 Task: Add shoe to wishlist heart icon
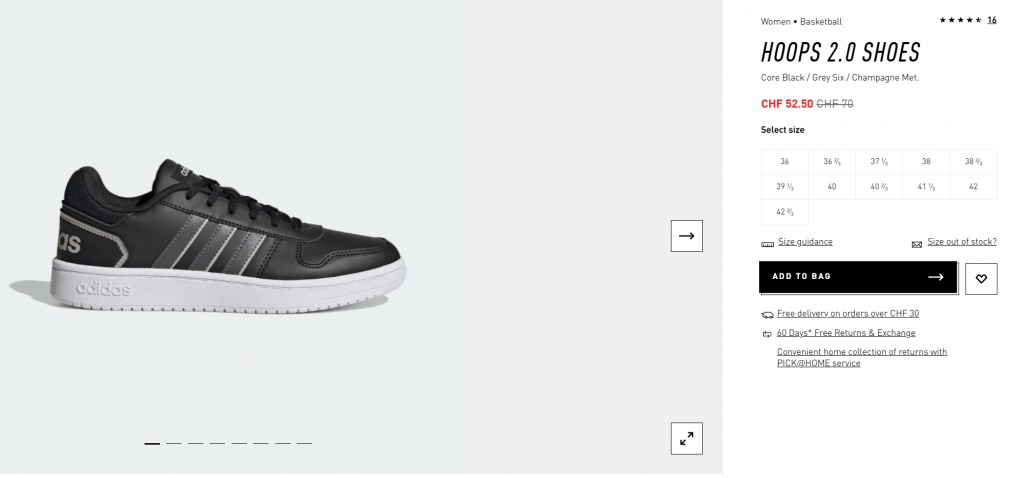(x=981, y=279)
